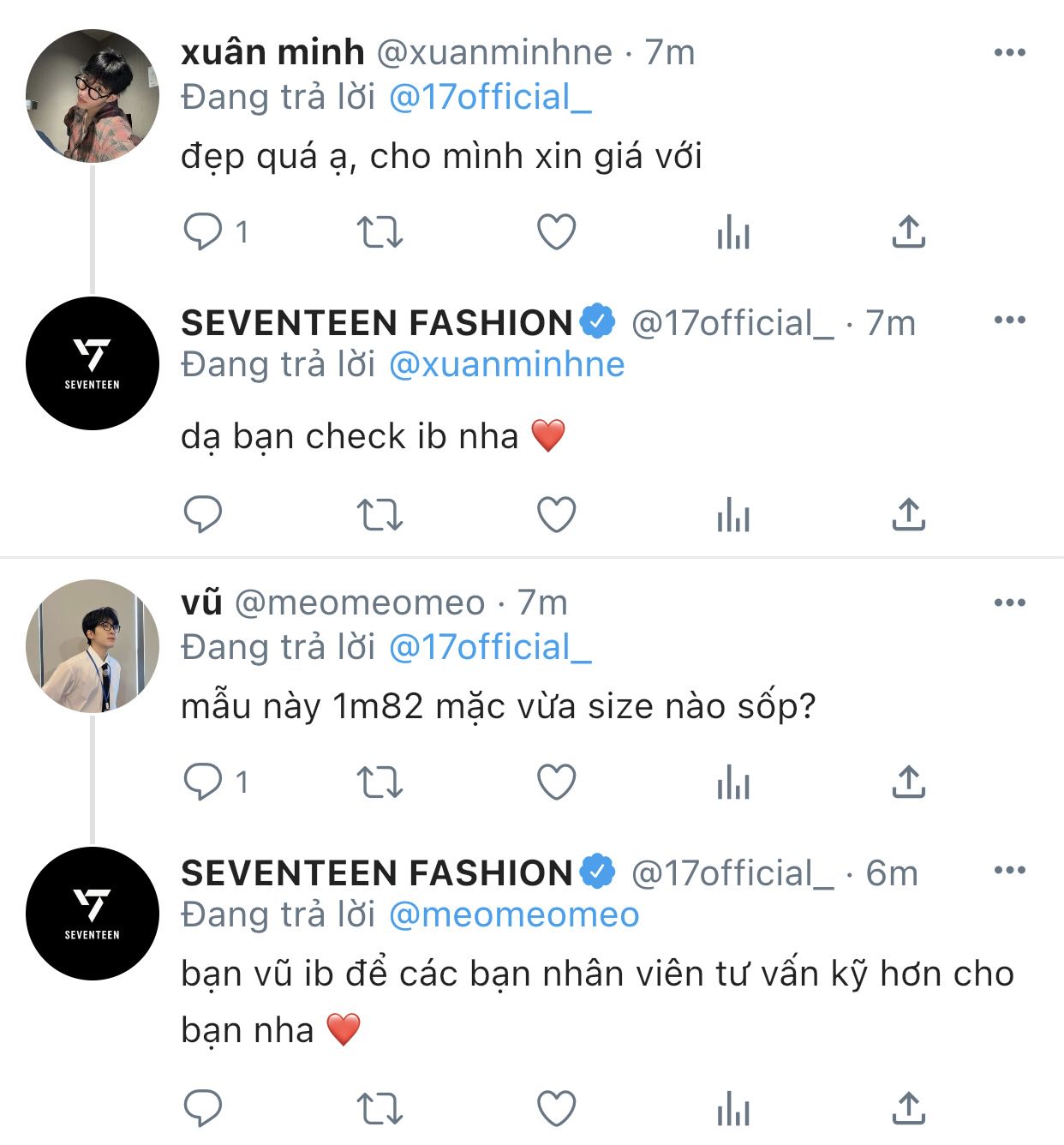Open more options on 'check ib' reply
Screen dimensions: 1064x1145
pos(1009,321)
